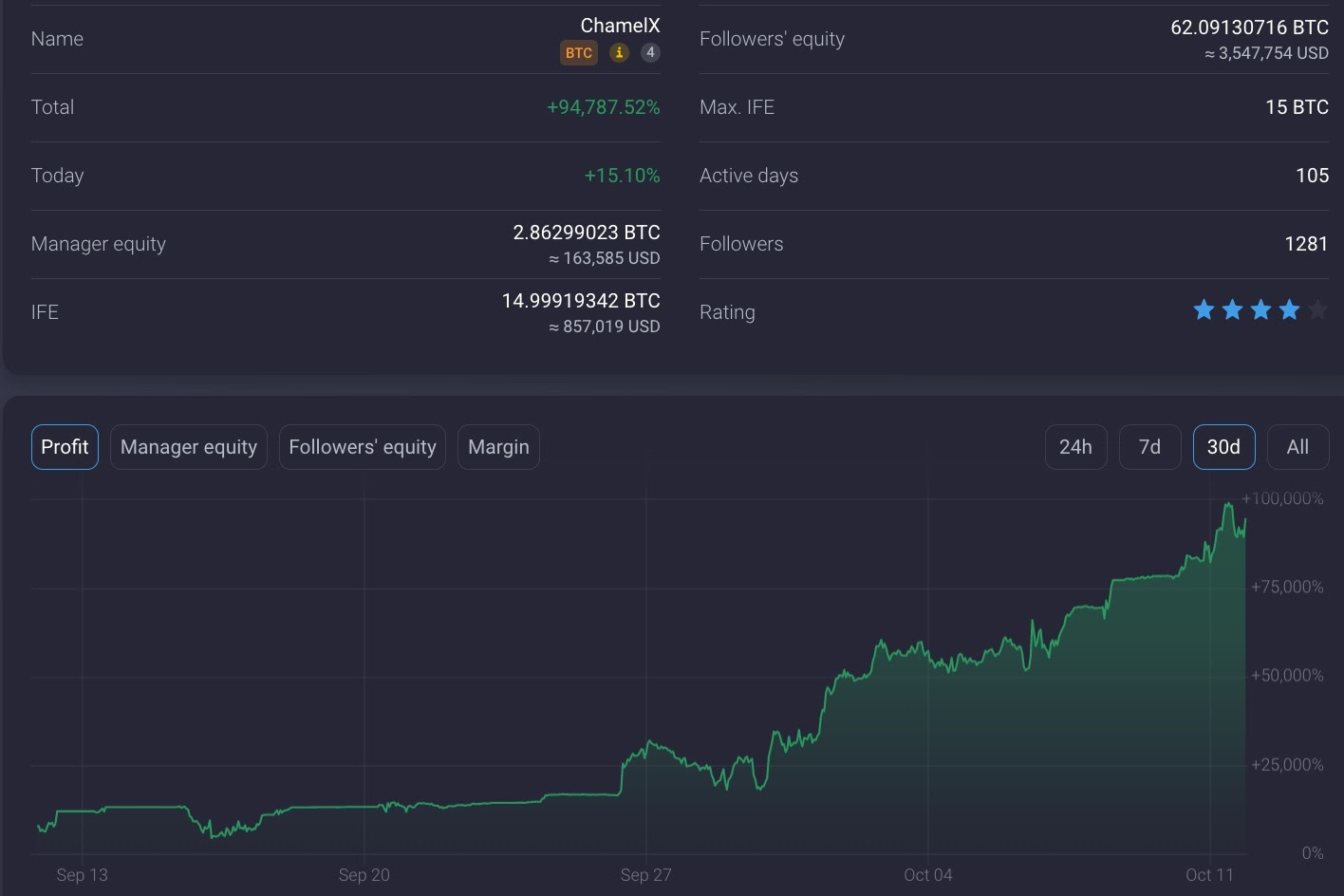
Task: Click the ≈ 857,019 USD value
Action: [x=604, y=327]
